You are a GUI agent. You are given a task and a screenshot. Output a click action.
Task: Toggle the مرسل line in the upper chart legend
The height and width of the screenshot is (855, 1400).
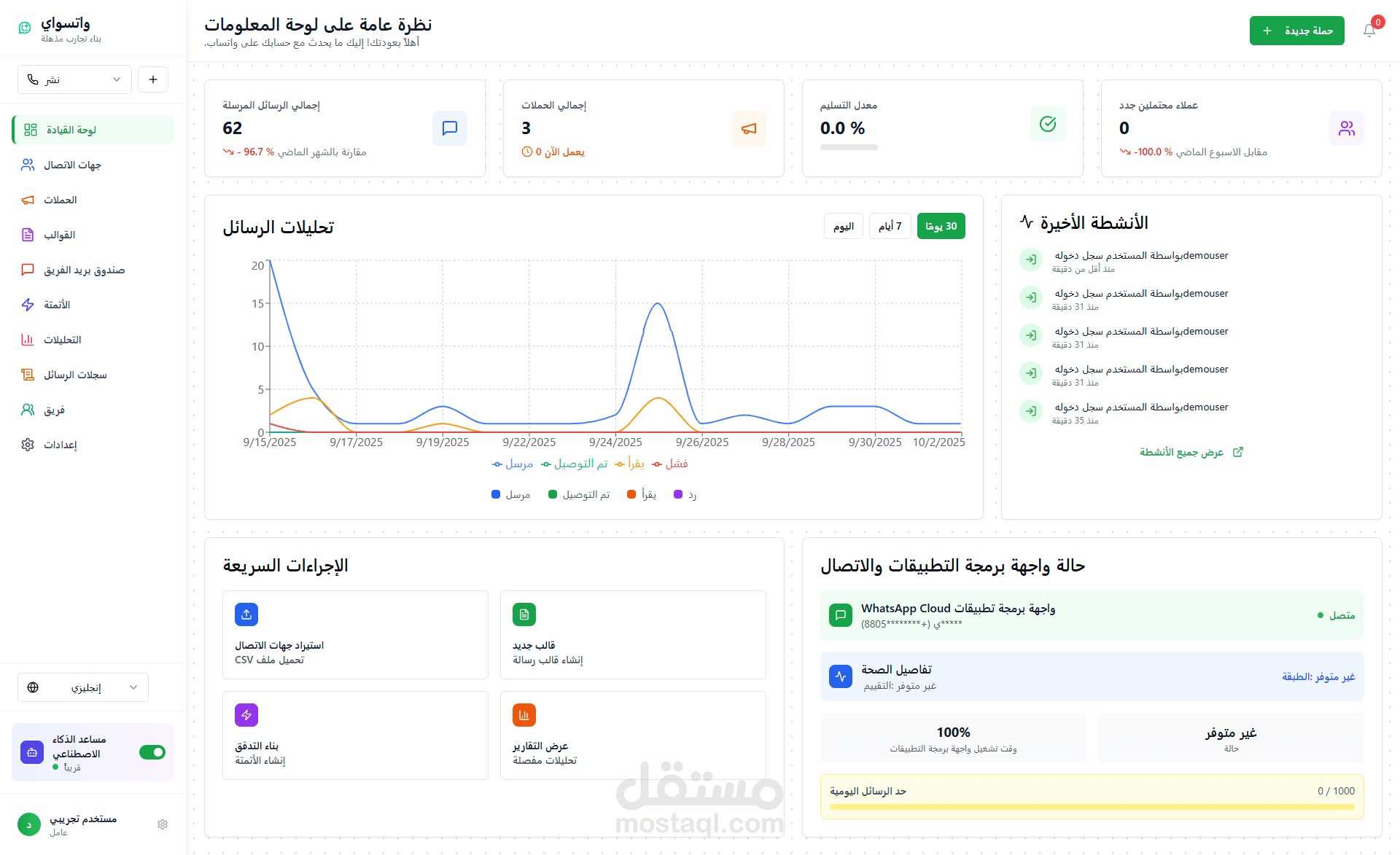click(x=513, y=464)
